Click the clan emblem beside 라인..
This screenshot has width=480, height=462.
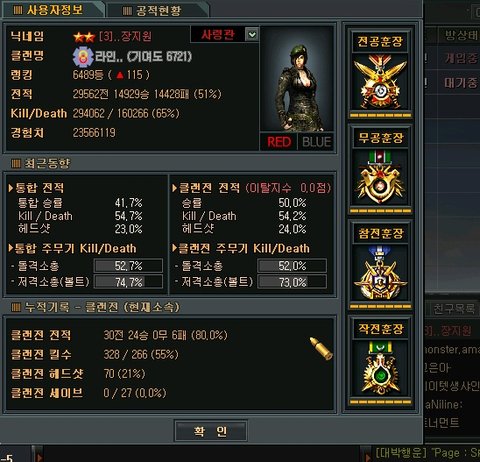83,57
